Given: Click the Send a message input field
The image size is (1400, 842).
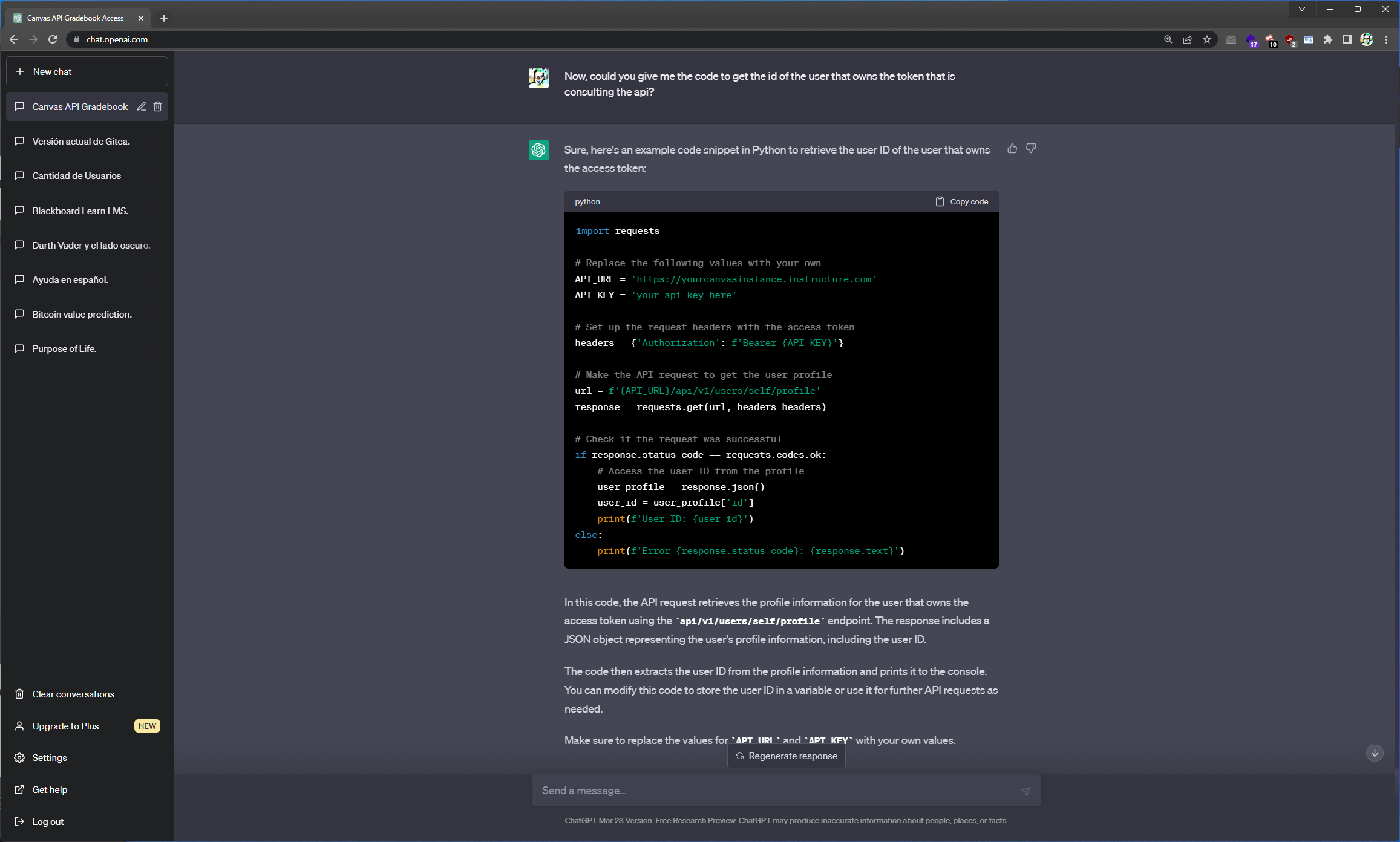Looking at the screenshot, I should [x=774, y=791].
